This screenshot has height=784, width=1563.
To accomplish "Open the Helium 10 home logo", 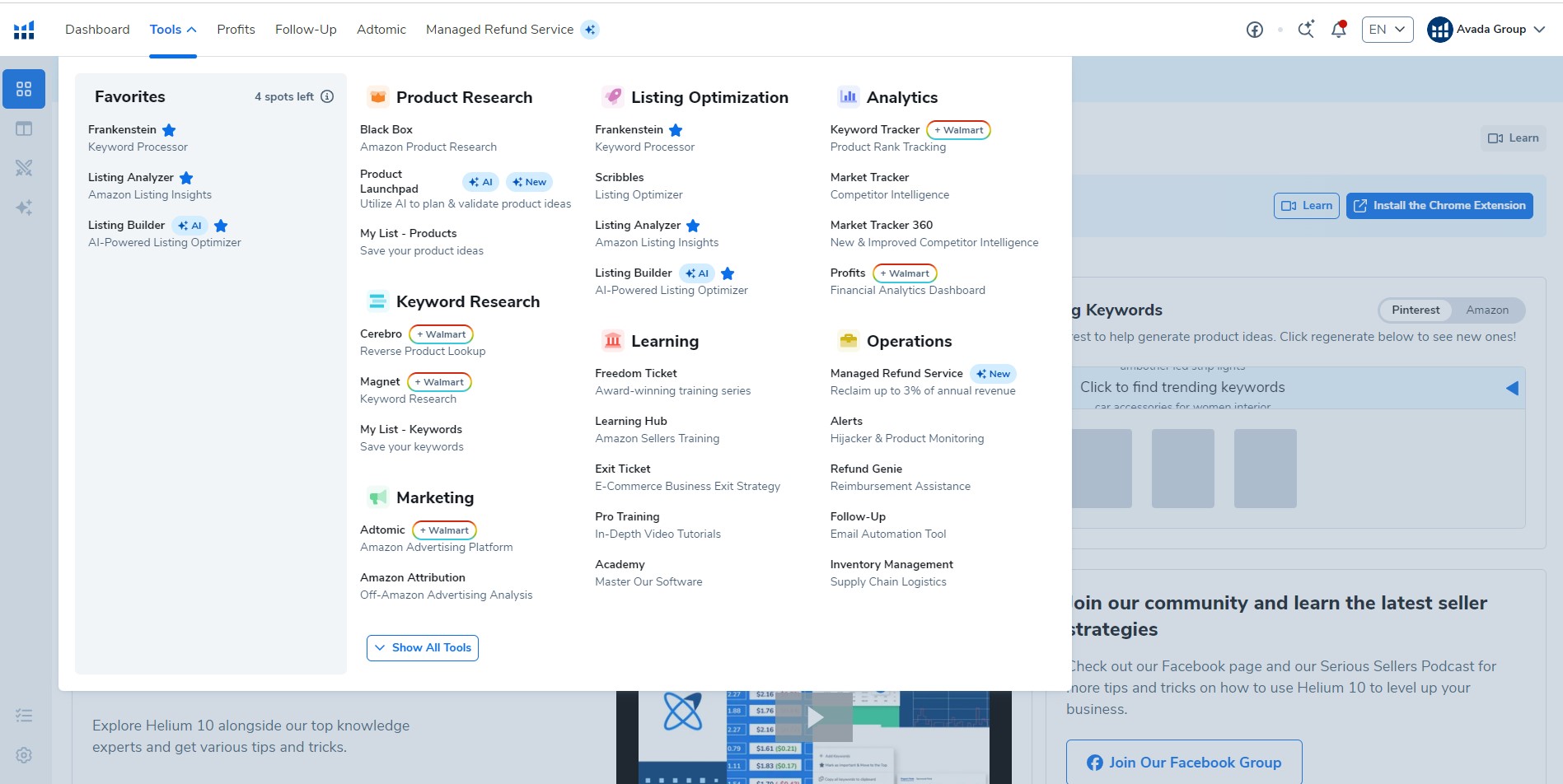I will point(24,29).
